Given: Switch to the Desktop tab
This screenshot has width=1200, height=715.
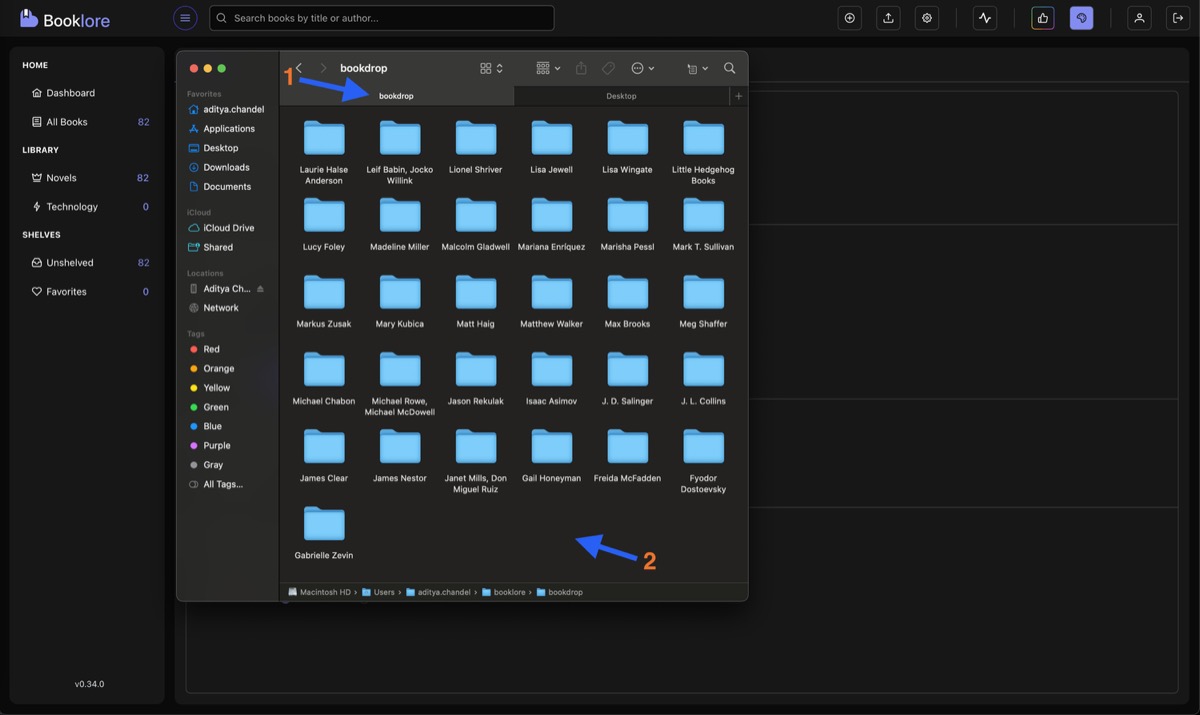Looking at the screenshot, I should (620, 95).
